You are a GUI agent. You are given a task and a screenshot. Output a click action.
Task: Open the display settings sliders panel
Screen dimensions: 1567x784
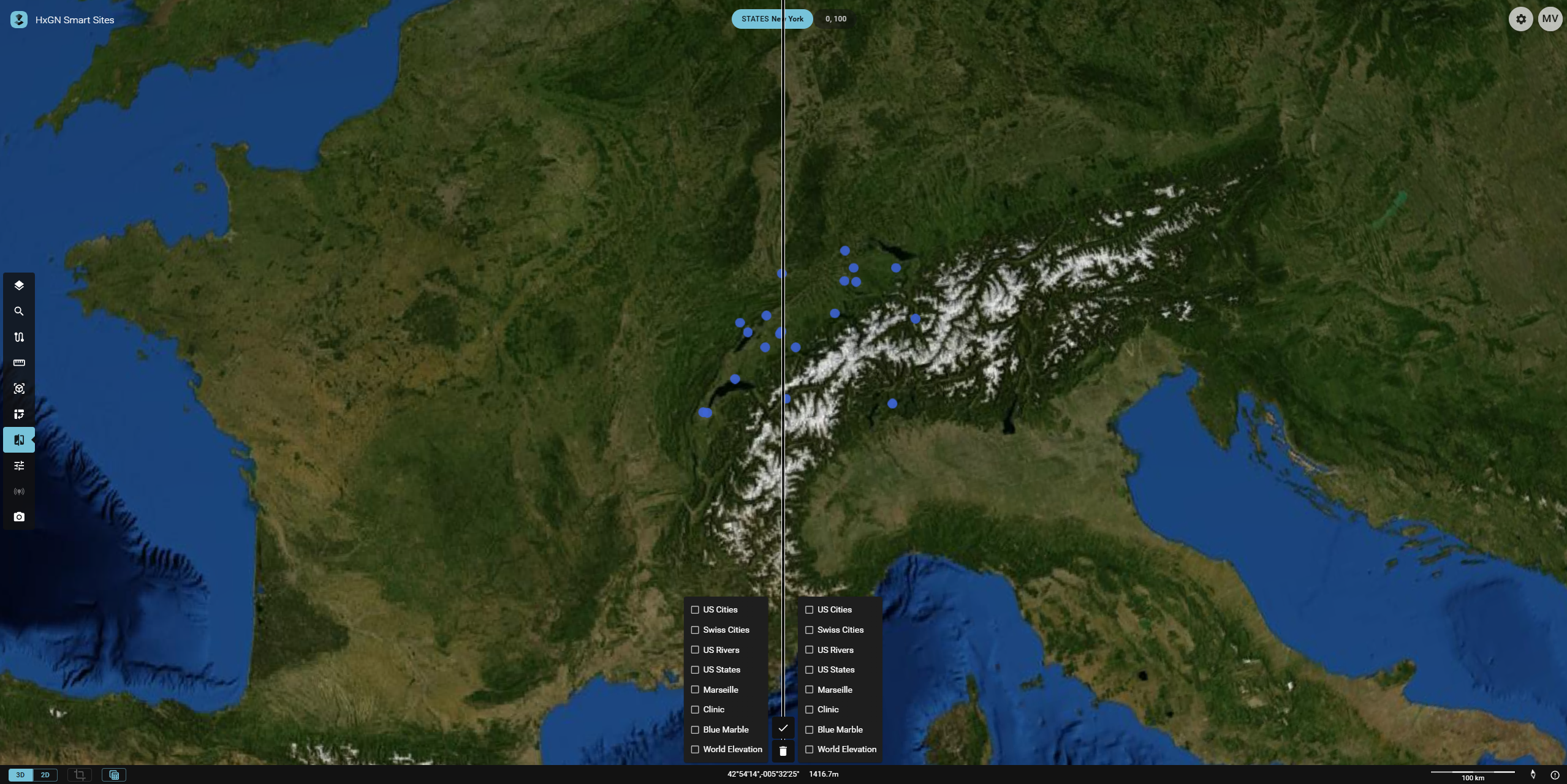(x=19, y=466)
